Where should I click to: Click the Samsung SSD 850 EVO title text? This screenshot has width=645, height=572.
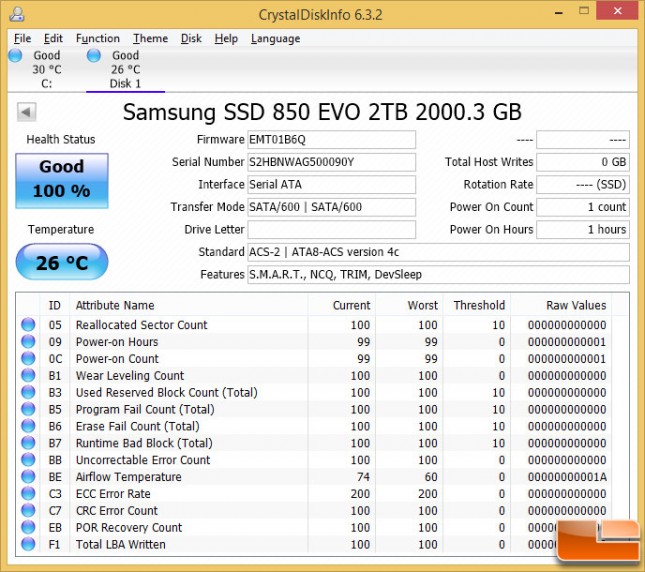[x=322, y=112]
